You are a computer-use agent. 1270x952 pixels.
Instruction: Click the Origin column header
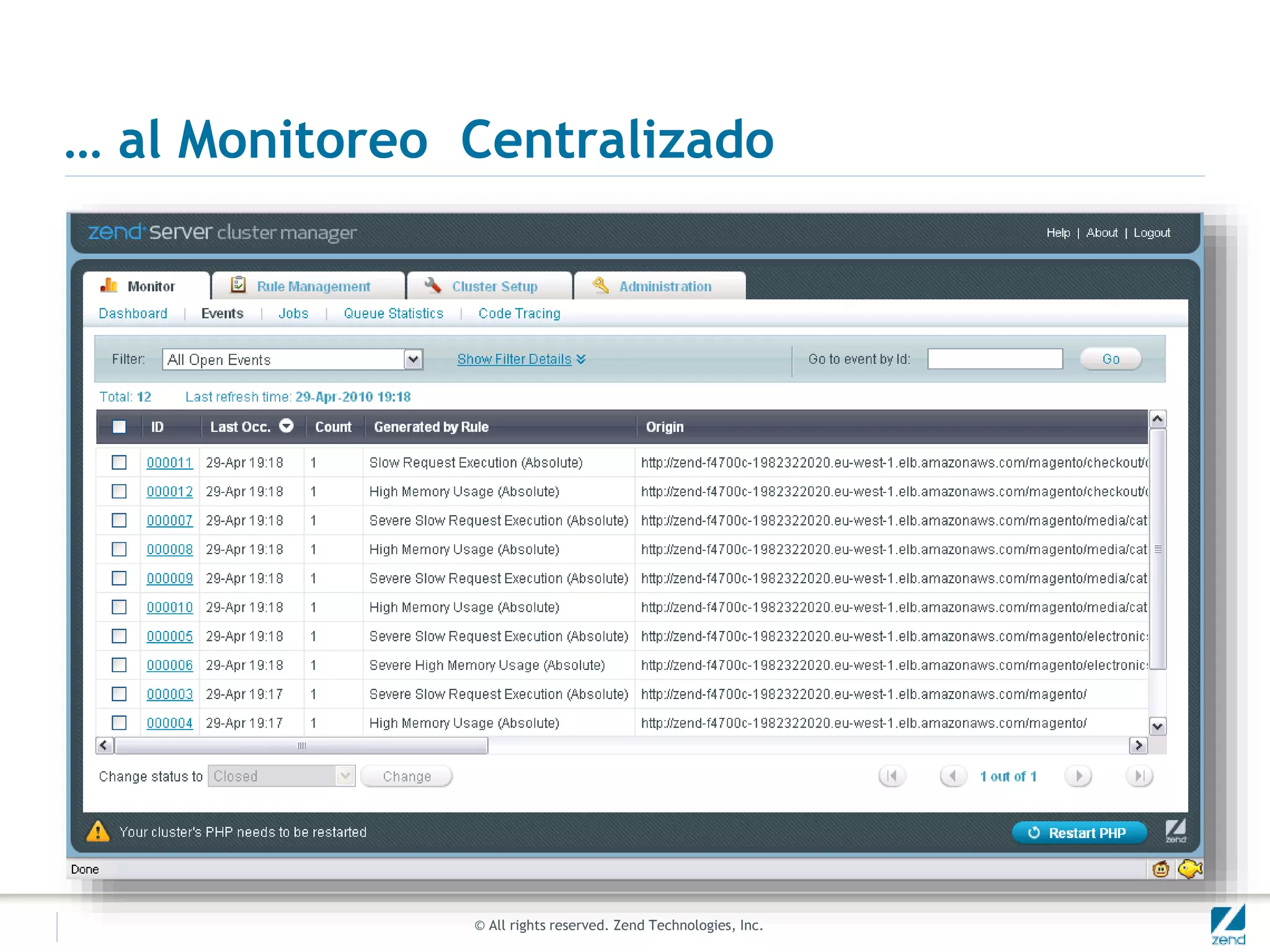(x=665, y=427)
